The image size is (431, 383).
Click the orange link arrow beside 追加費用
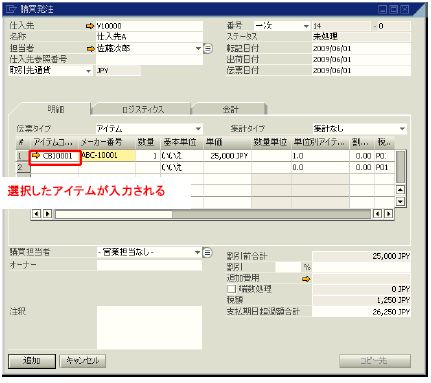coord(306,279)
